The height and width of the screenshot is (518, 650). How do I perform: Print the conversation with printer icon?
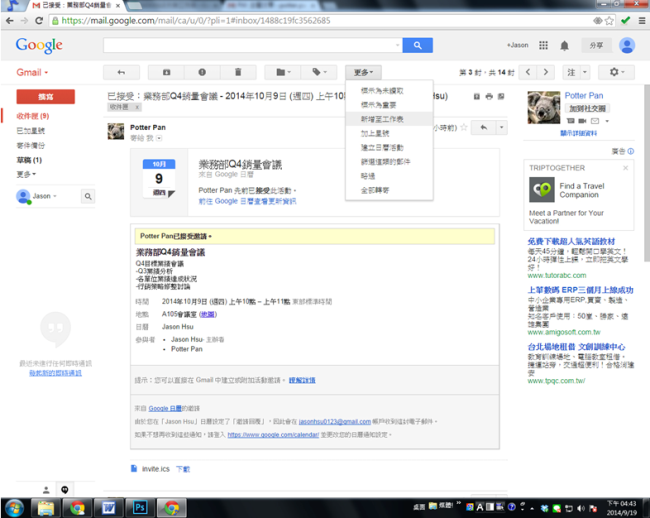[489, 97]
